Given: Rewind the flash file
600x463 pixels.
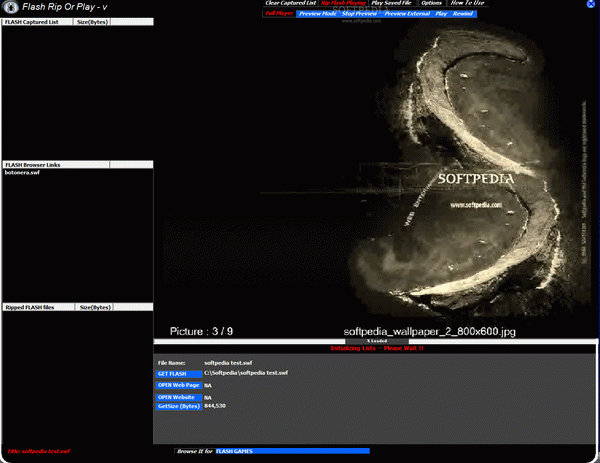Looking at the screenshot, I should (x=463, y=14).
